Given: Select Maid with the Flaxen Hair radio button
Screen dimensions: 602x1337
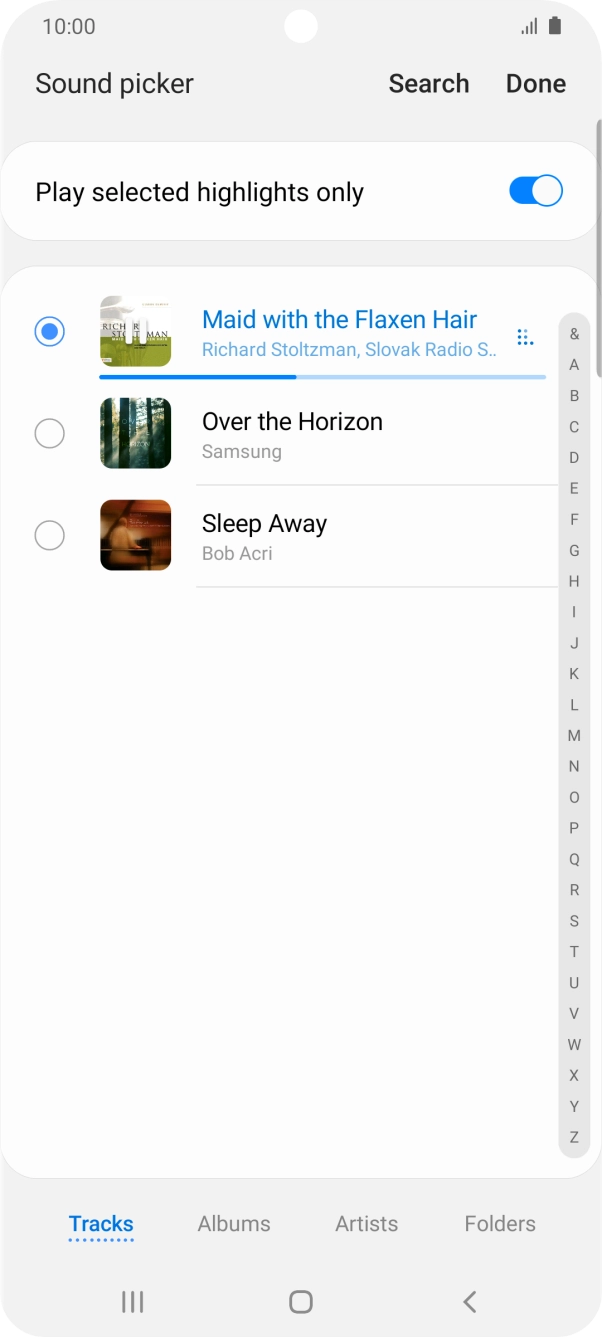Looking at the screenshot, I should pyautogui.click(x=50, y=331).
